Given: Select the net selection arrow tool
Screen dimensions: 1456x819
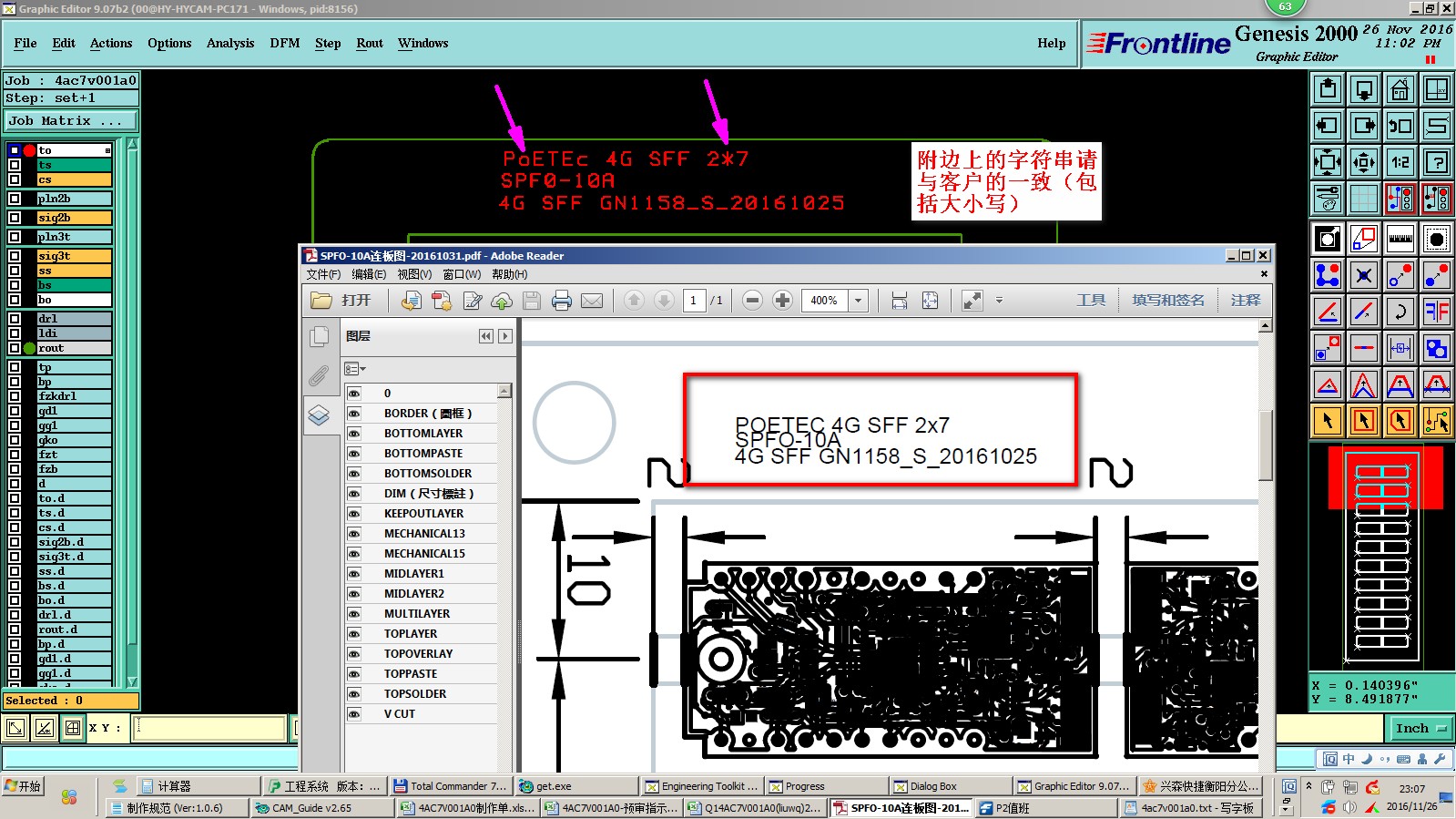Looking at the screenshot, I should click(x=1436, y=421).
